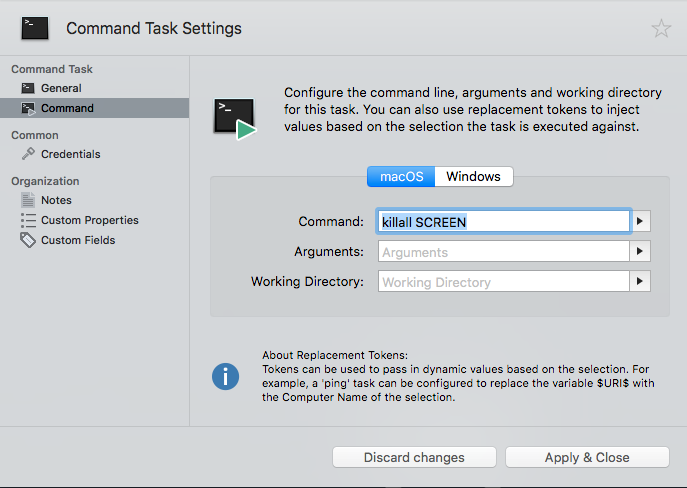Open token menu for Working Directory field
687x488 pixels.
pyautogui.click(x=641, y=282)
